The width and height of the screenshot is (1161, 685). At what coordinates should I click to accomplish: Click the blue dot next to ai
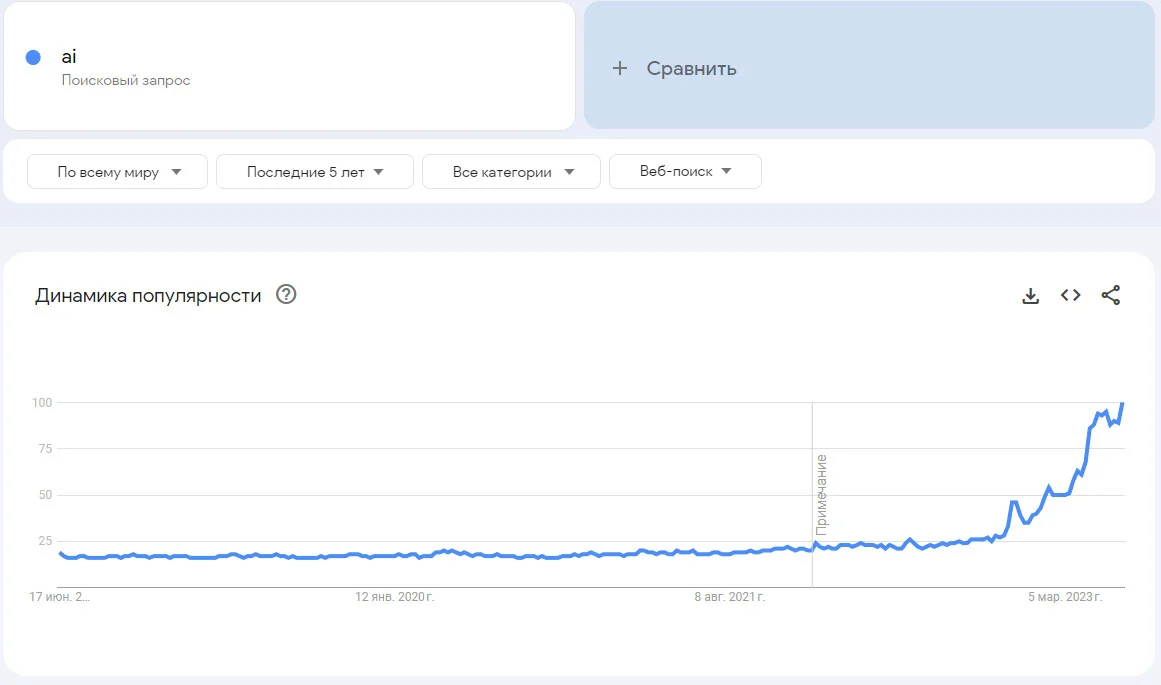33,57
